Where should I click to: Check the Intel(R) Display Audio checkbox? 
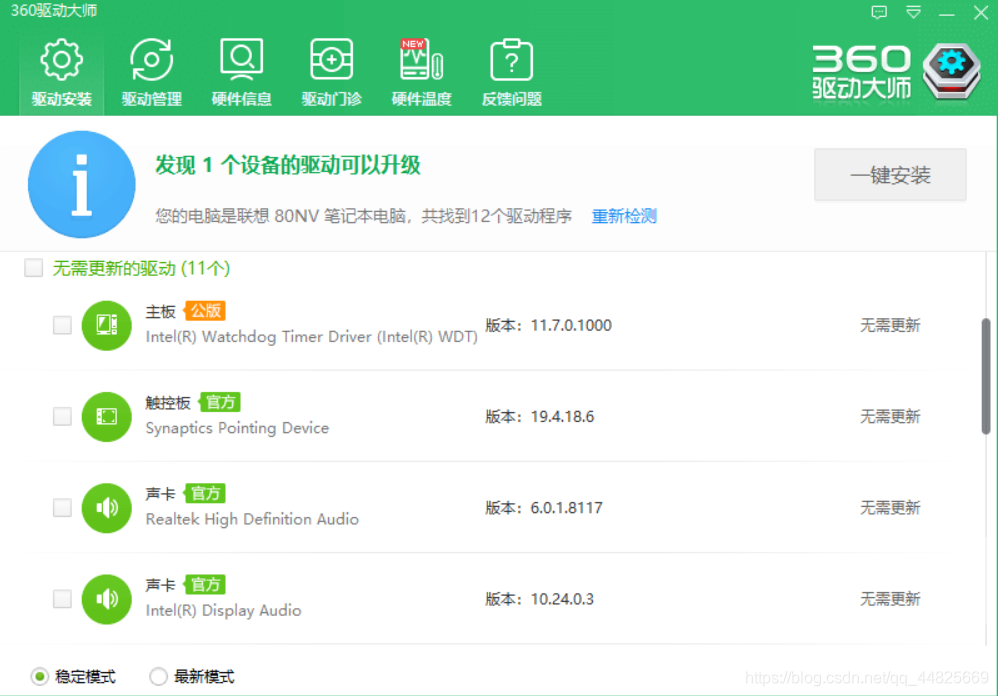pos(62,599)
